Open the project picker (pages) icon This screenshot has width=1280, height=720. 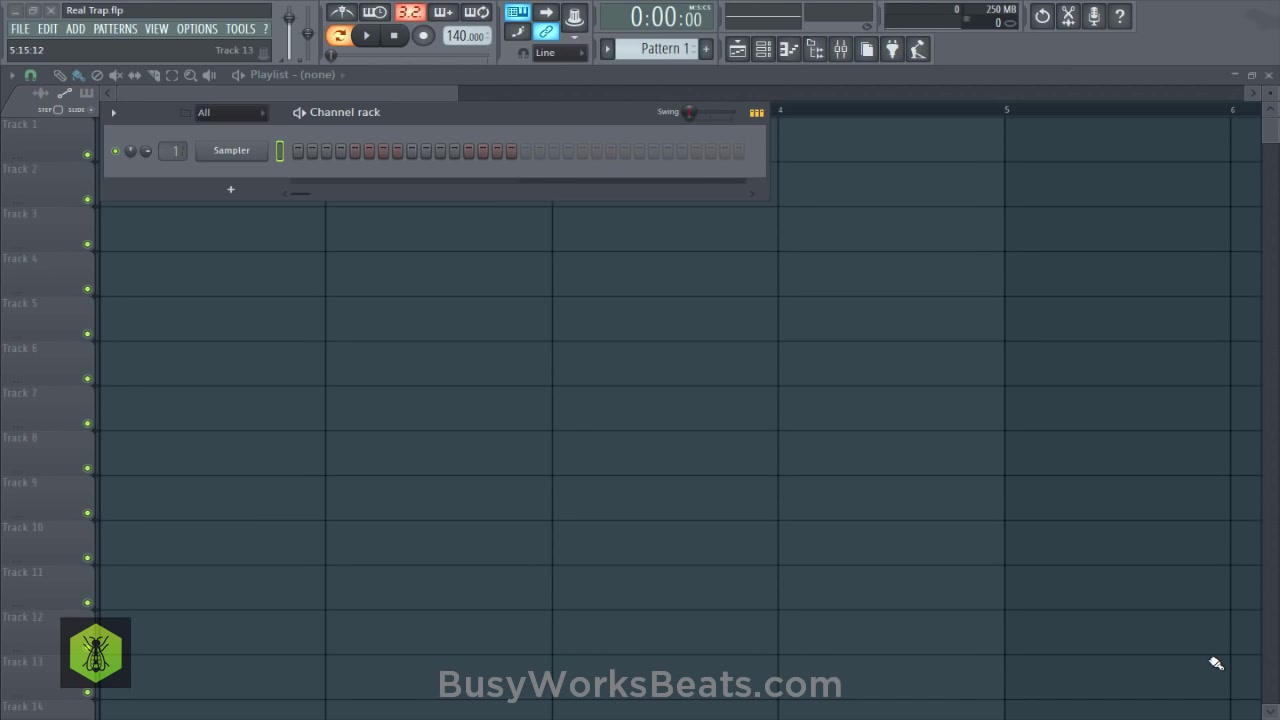coord(867,49)
